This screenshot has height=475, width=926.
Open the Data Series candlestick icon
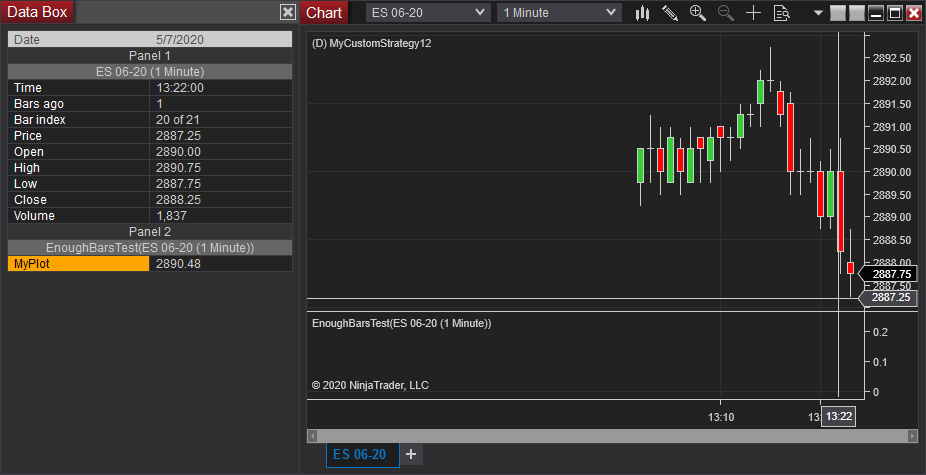(x=643, y=12)
